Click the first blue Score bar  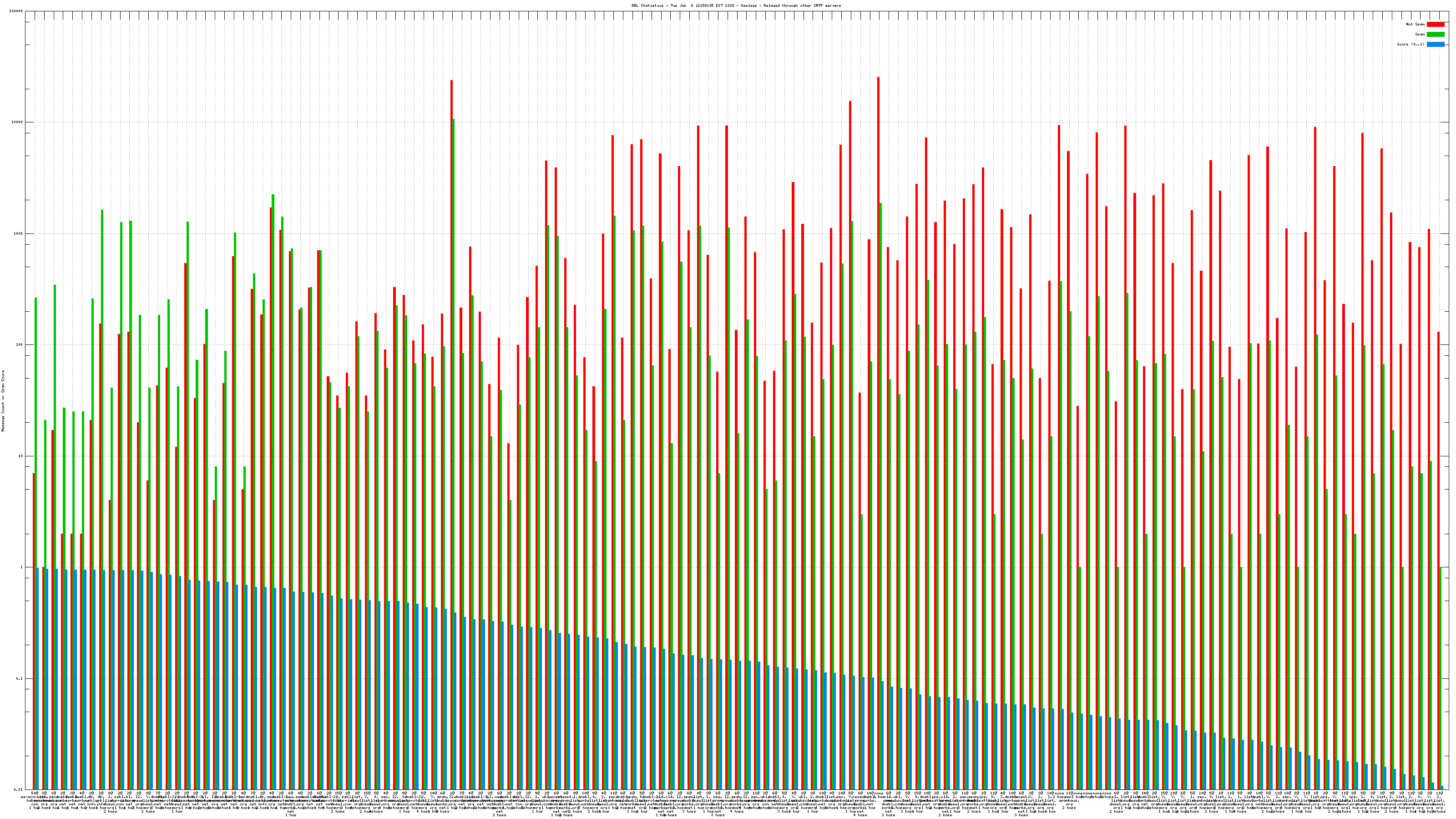coord(37,678)
